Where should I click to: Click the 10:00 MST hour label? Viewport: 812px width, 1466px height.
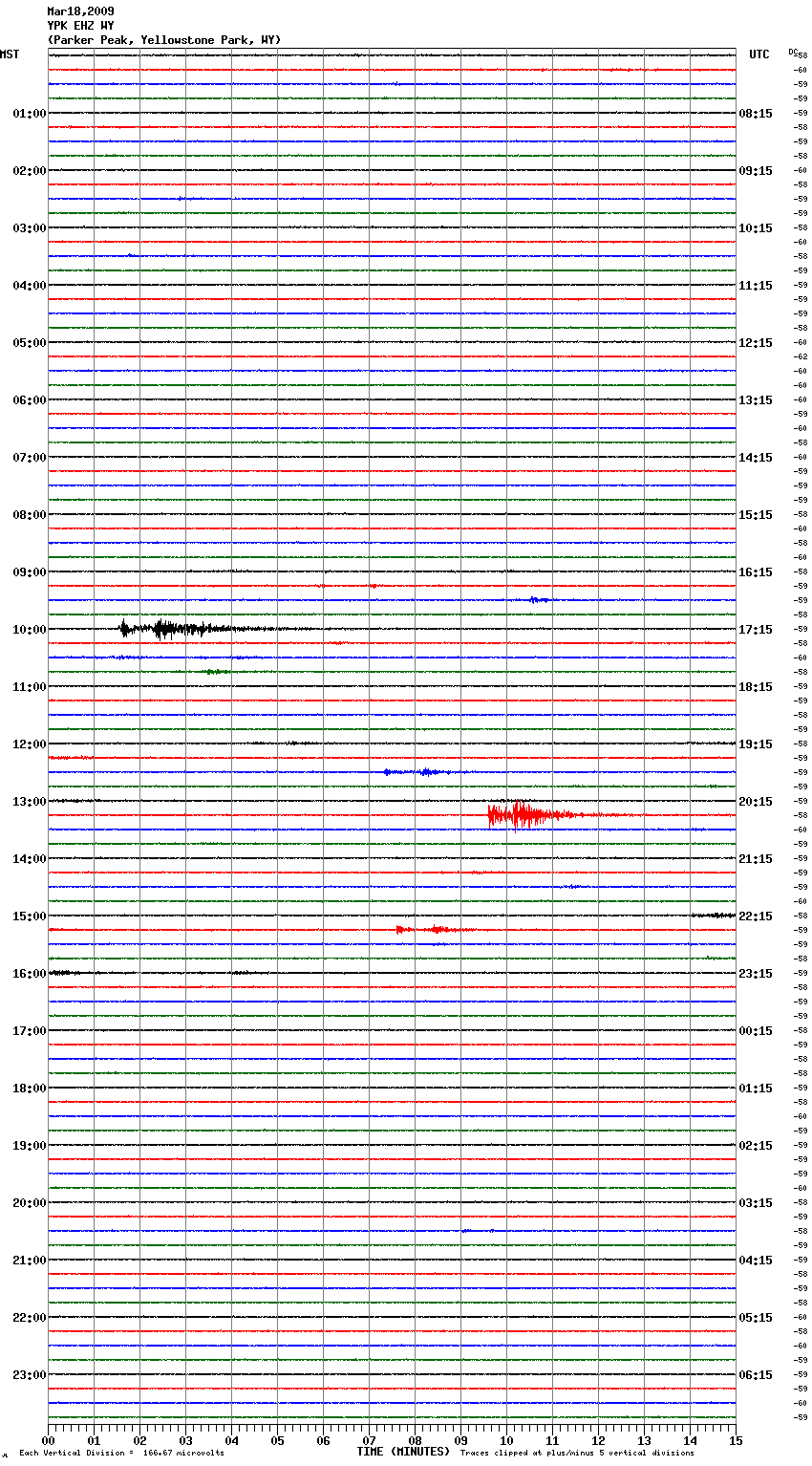pyautogui.click(x=29, y=630)
